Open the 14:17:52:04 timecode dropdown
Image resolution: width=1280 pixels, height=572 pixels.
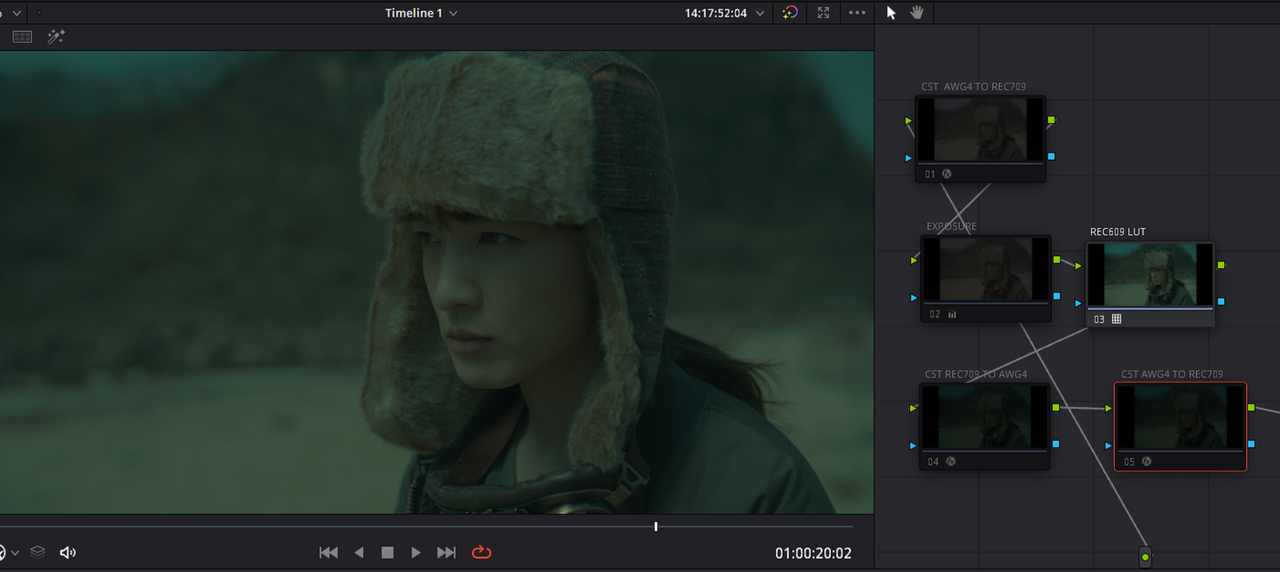click(x=760, y=14)
